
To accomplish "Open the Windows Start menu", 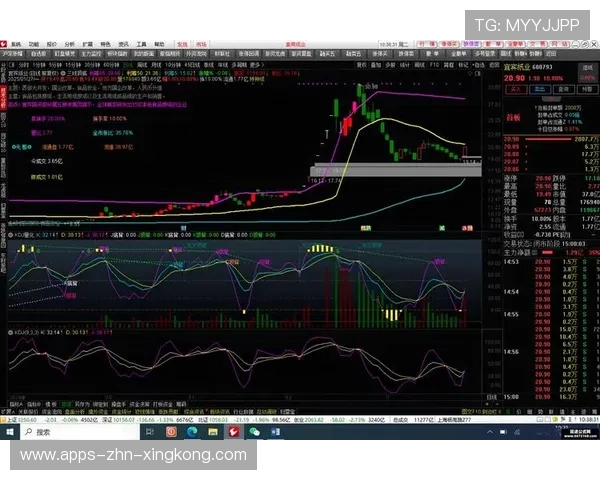I will coord(10,432).
